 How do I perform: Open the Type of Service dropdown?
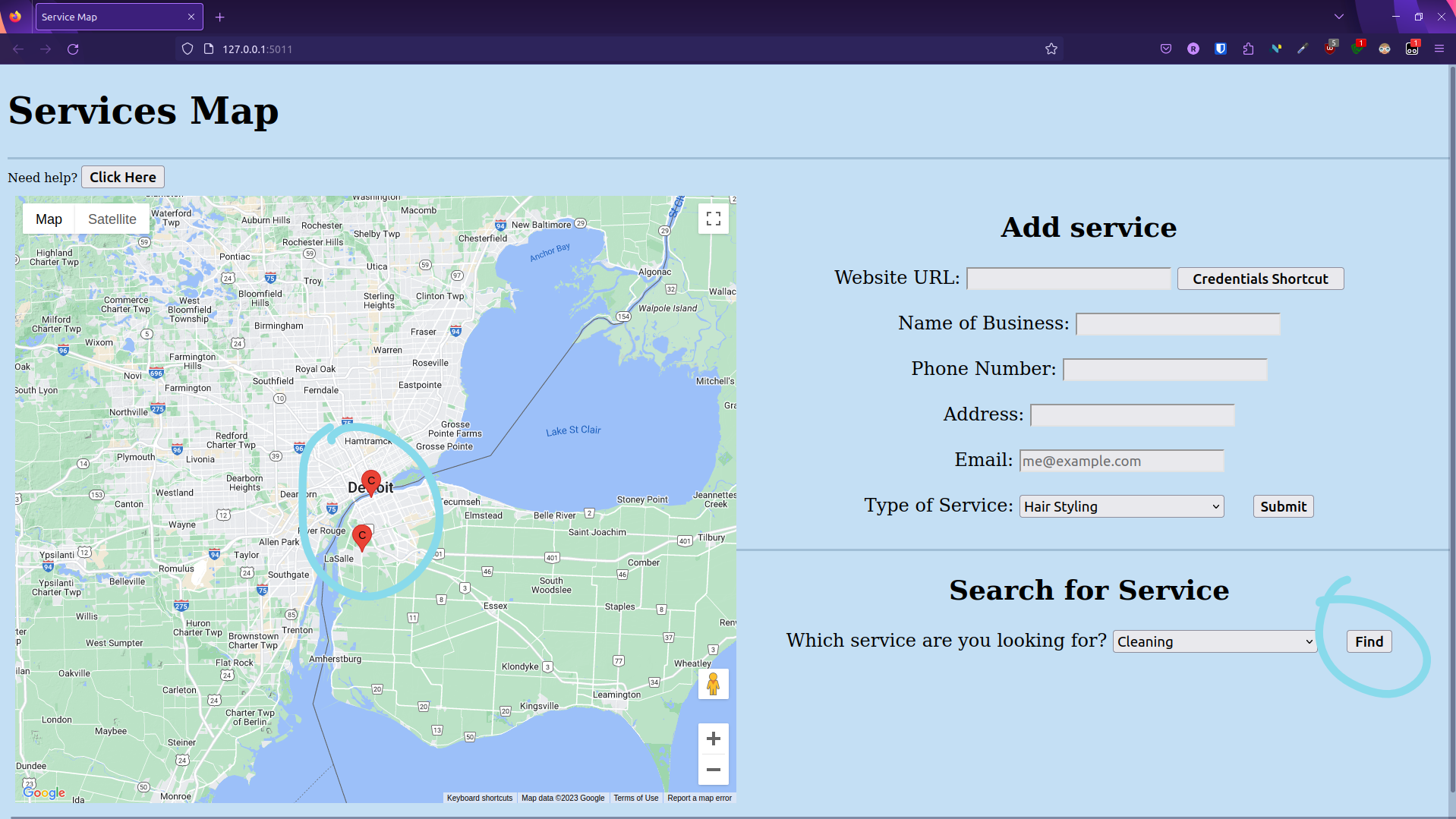pyautogui.click(x=1122, y=506)
